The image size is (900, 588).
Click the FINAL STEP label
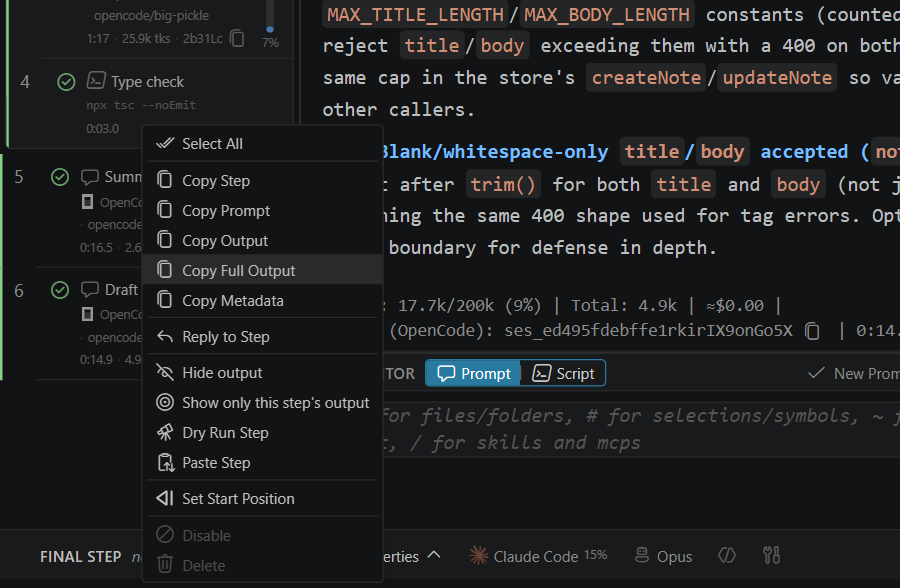(x=81, y=557)
